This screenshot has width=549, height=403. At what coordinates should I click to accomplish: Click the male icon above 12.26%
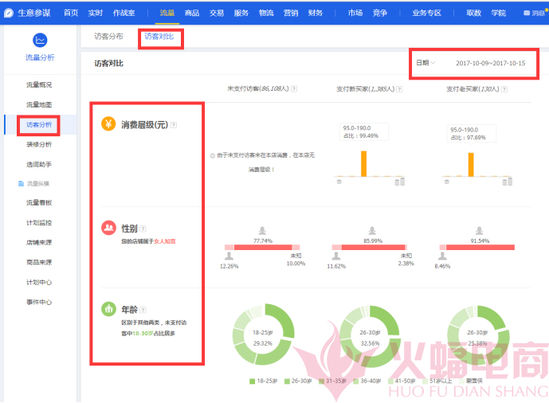point(229,256)
